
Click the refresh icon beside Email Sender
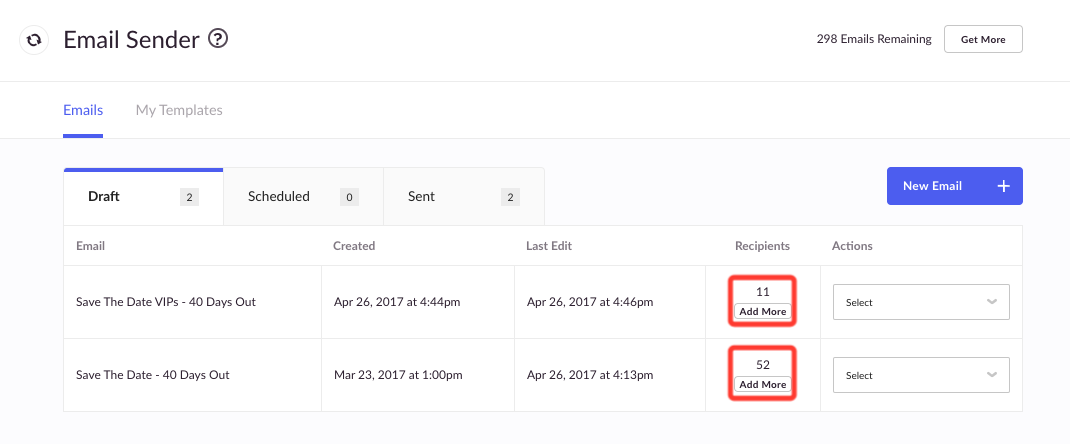(33, 40)
